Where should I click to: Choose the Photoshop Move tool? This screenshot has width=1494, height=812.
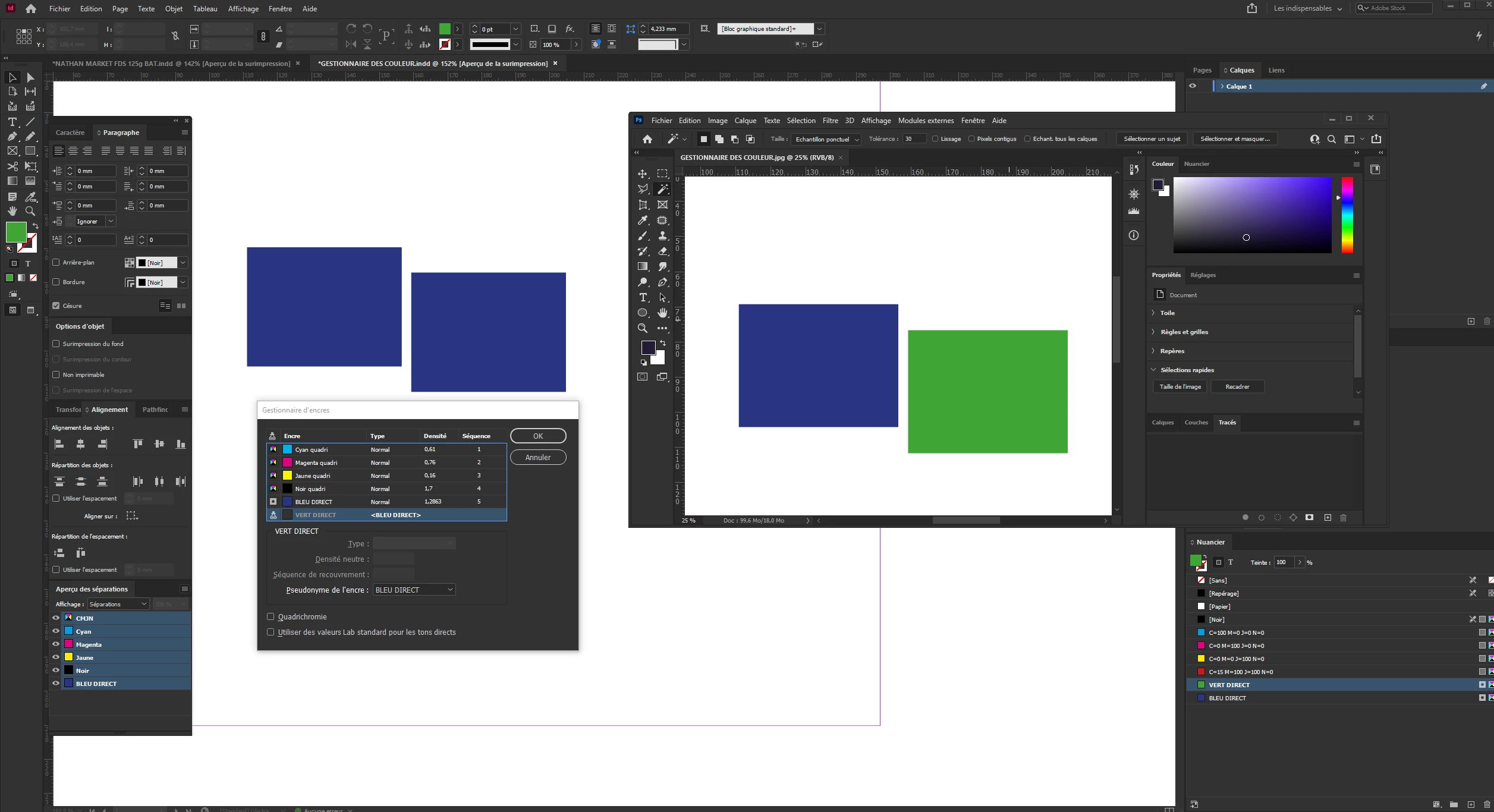click(x=643, y=174)
